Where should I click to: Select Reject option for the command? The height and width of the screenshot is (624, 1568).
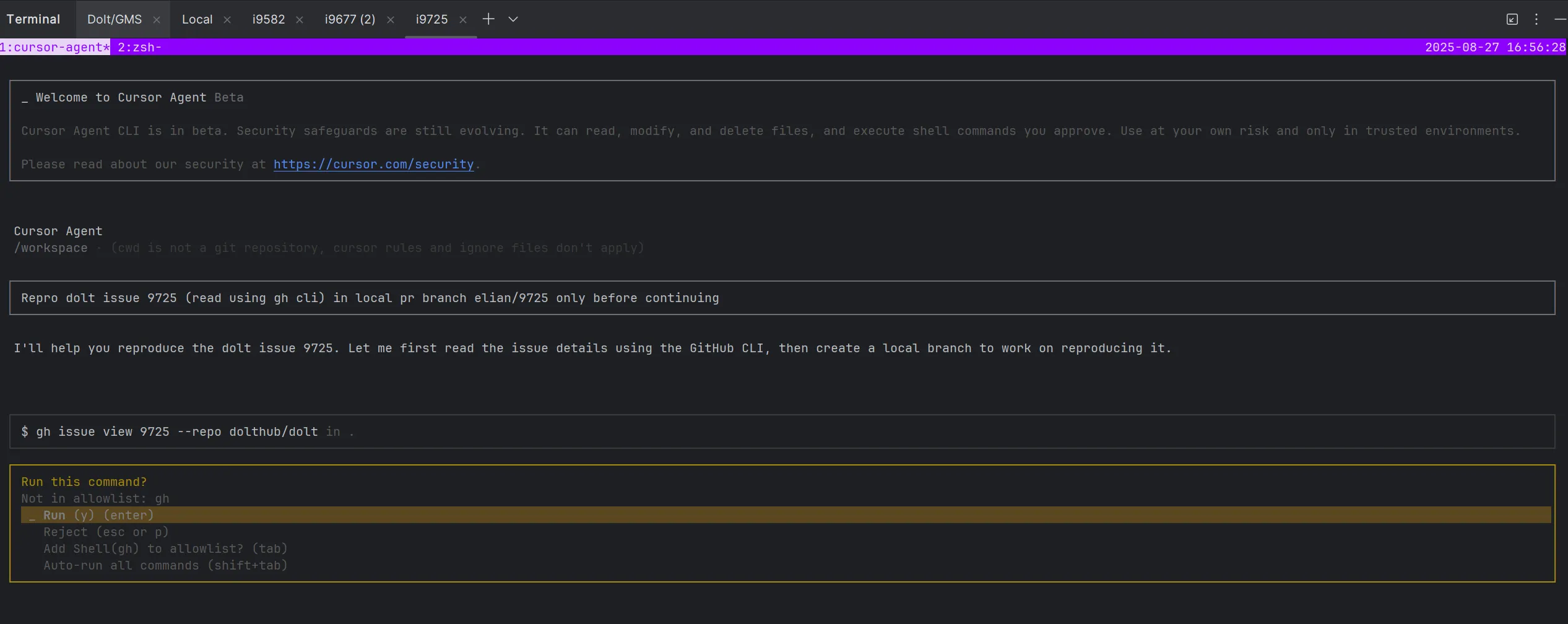pos(106,532)
